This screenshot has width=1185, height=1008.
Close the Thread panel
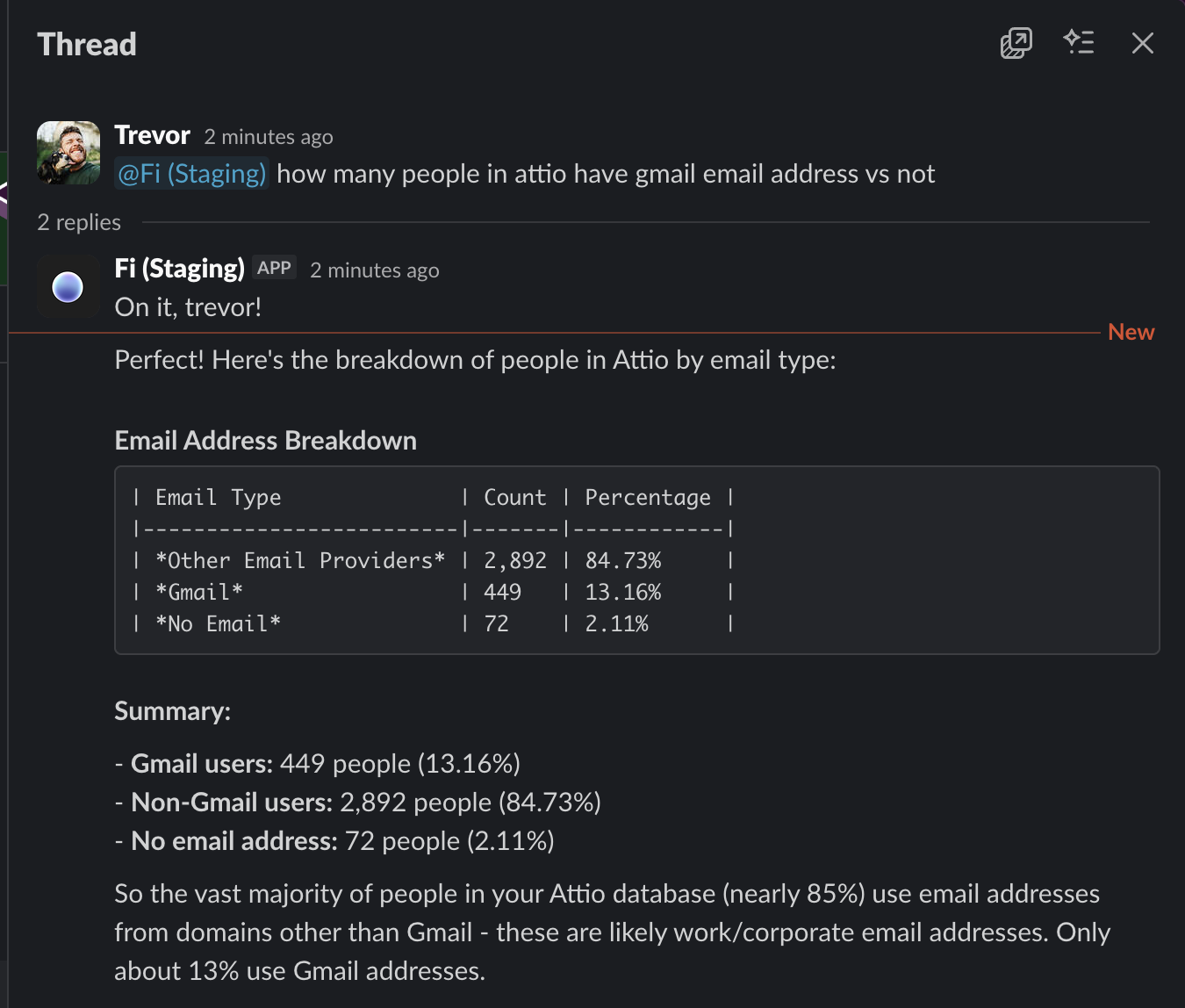1143,43
